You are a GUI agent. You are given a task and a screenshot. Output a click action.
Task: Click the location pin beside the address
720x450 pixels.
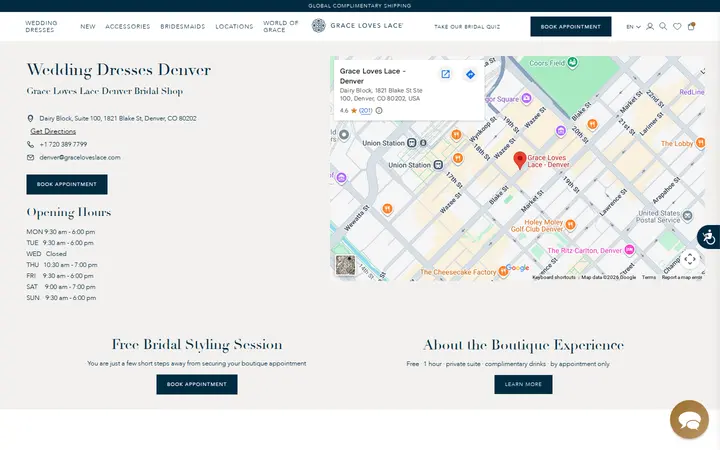(x=30, y=118)
